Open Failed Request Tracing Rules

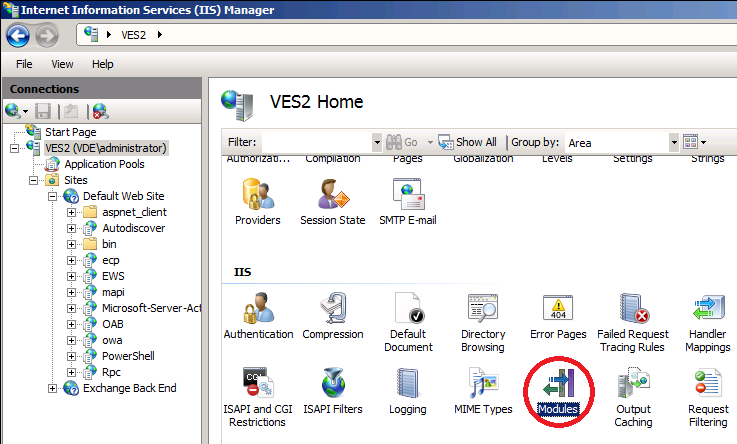pyautogui.click(x=633, y=322)
